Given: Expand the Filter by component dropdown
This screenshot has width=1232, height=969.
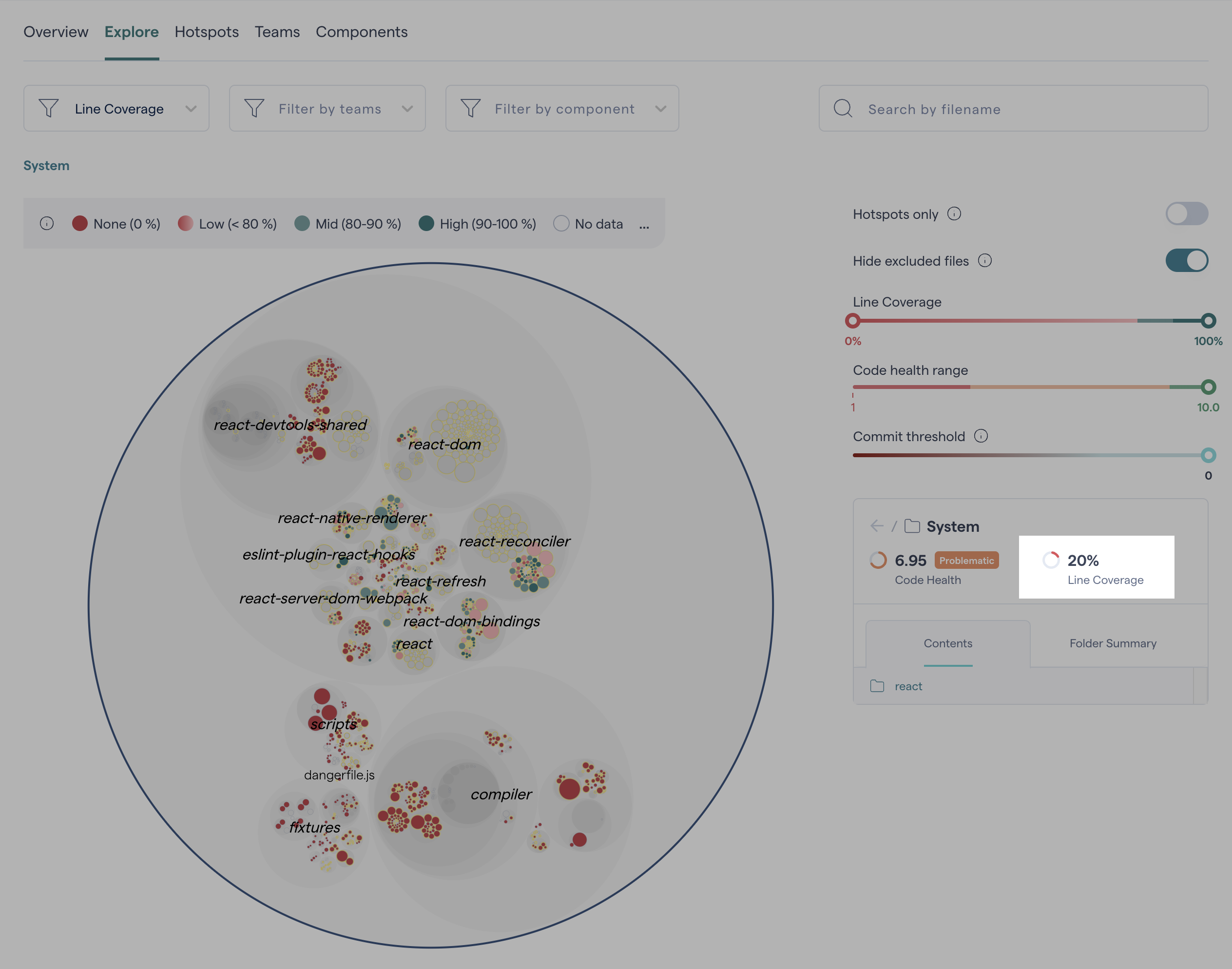Looking at the screenshot, I should (562, 108).
